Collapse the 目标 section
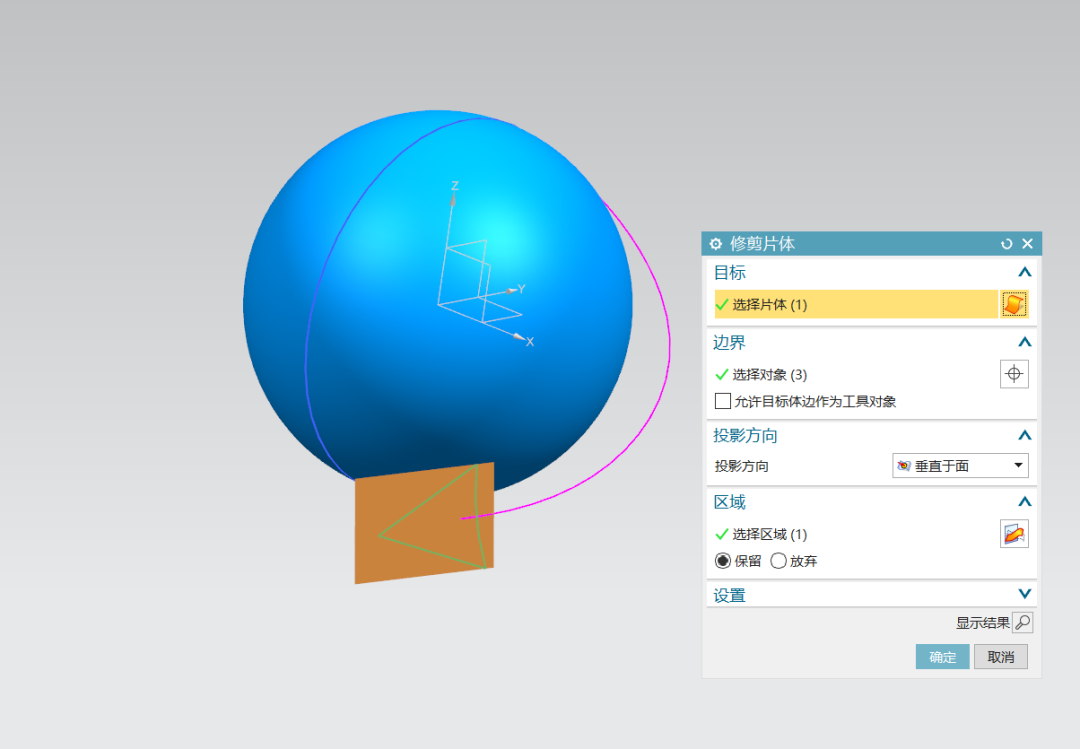 point(1024,272)
